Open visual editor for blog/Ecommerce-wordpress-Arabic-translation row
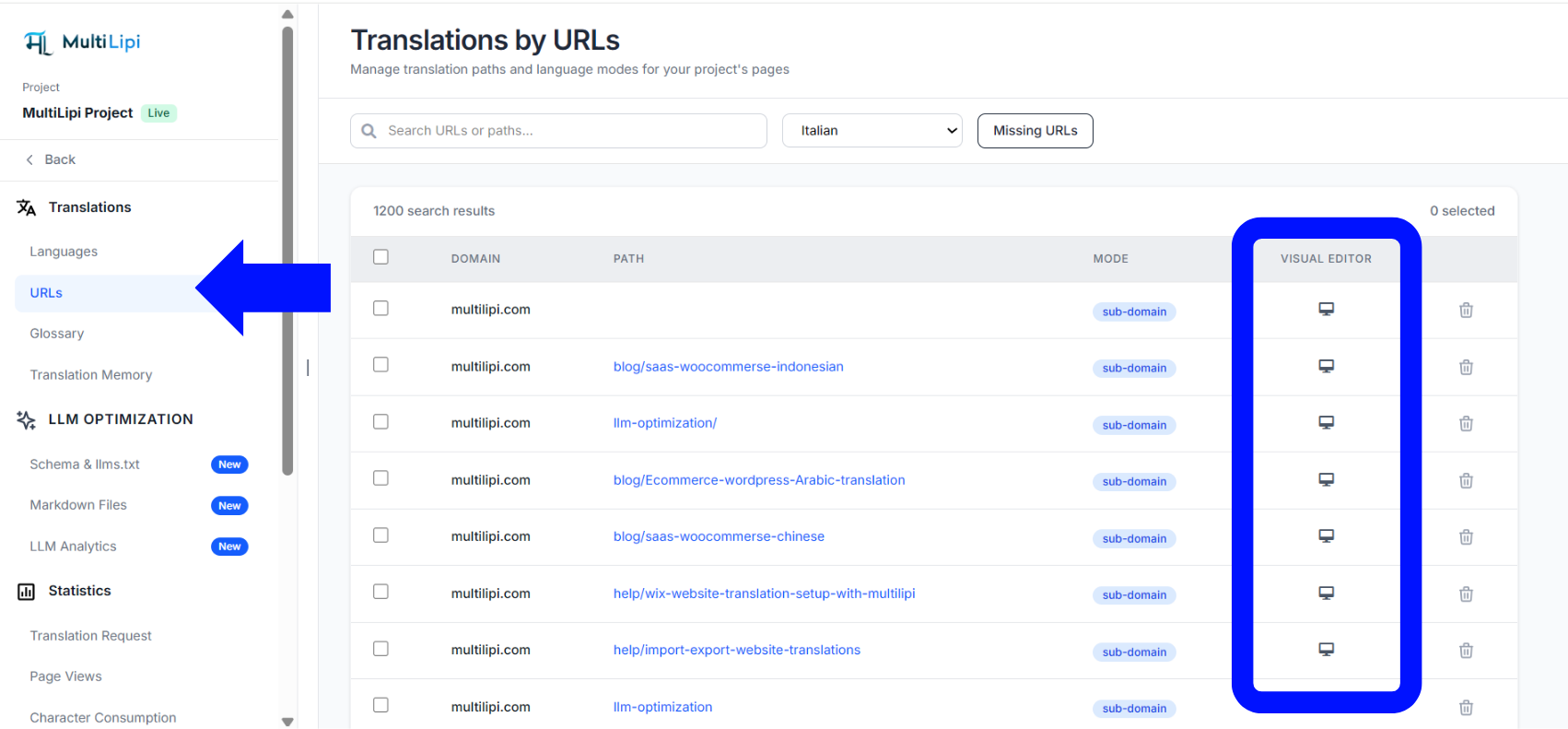This screenshot has width=1568, height=729. pyautogui.click(x=1326, y=480)
